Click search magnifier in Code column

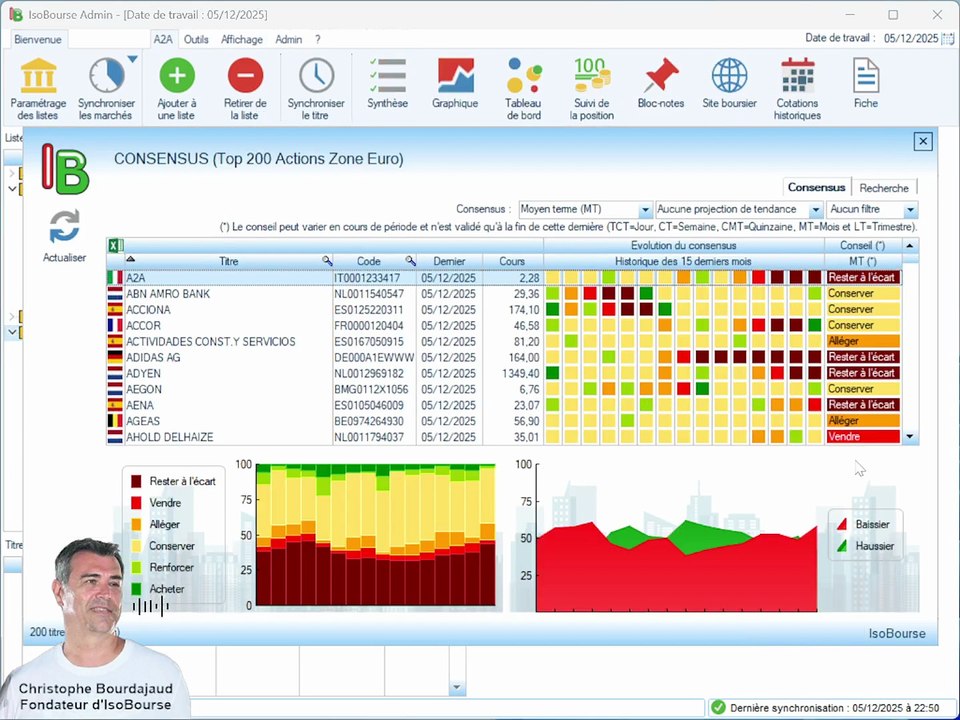(x=410, y=261)
